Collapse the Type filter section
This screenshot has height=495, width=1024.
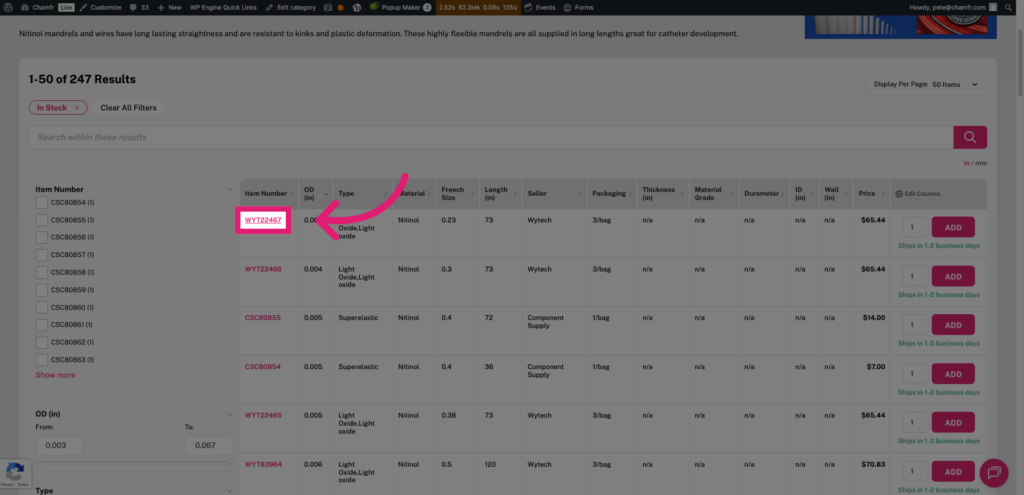230,490
